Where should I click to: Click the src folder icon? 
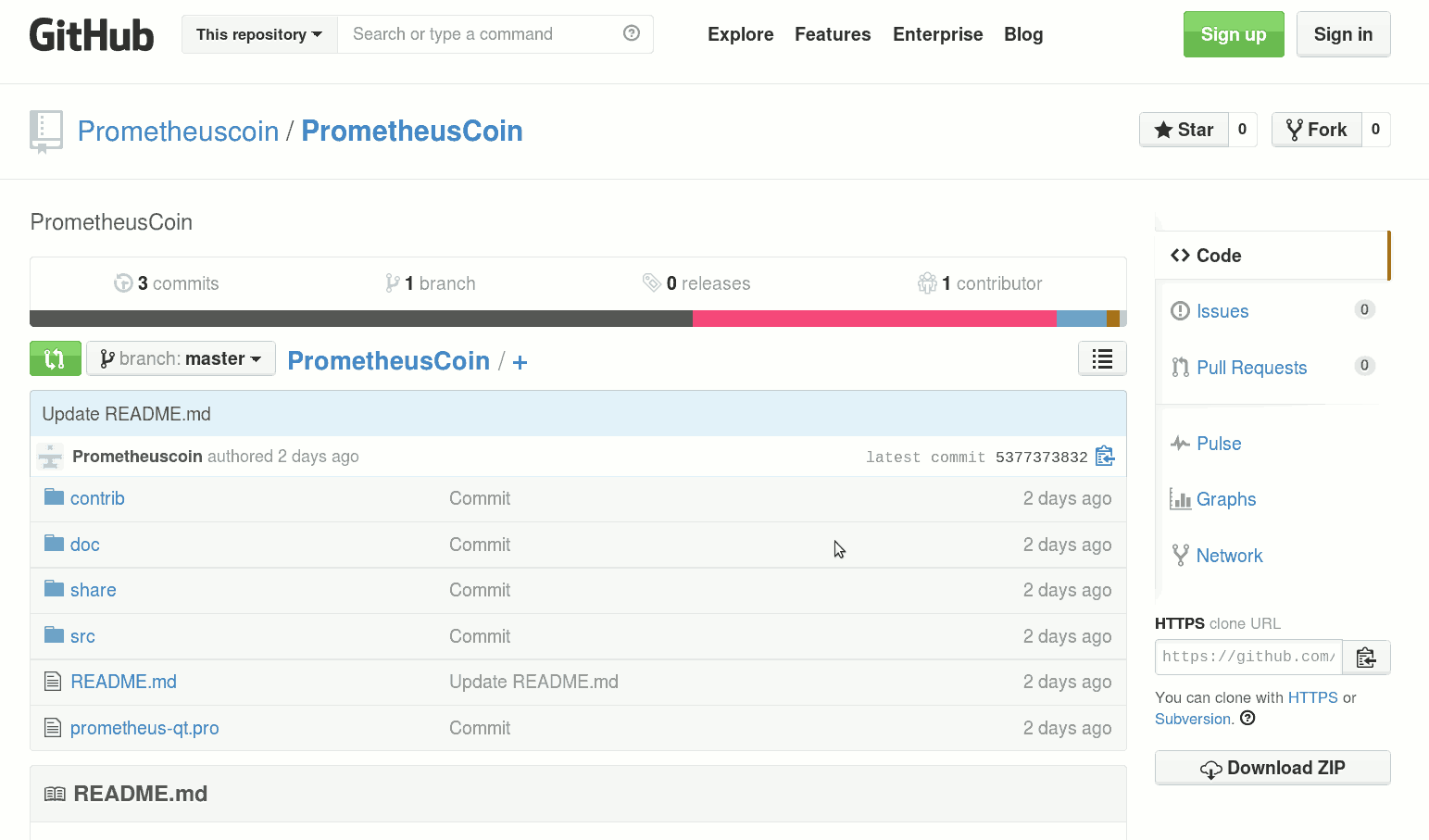(54, 635)
